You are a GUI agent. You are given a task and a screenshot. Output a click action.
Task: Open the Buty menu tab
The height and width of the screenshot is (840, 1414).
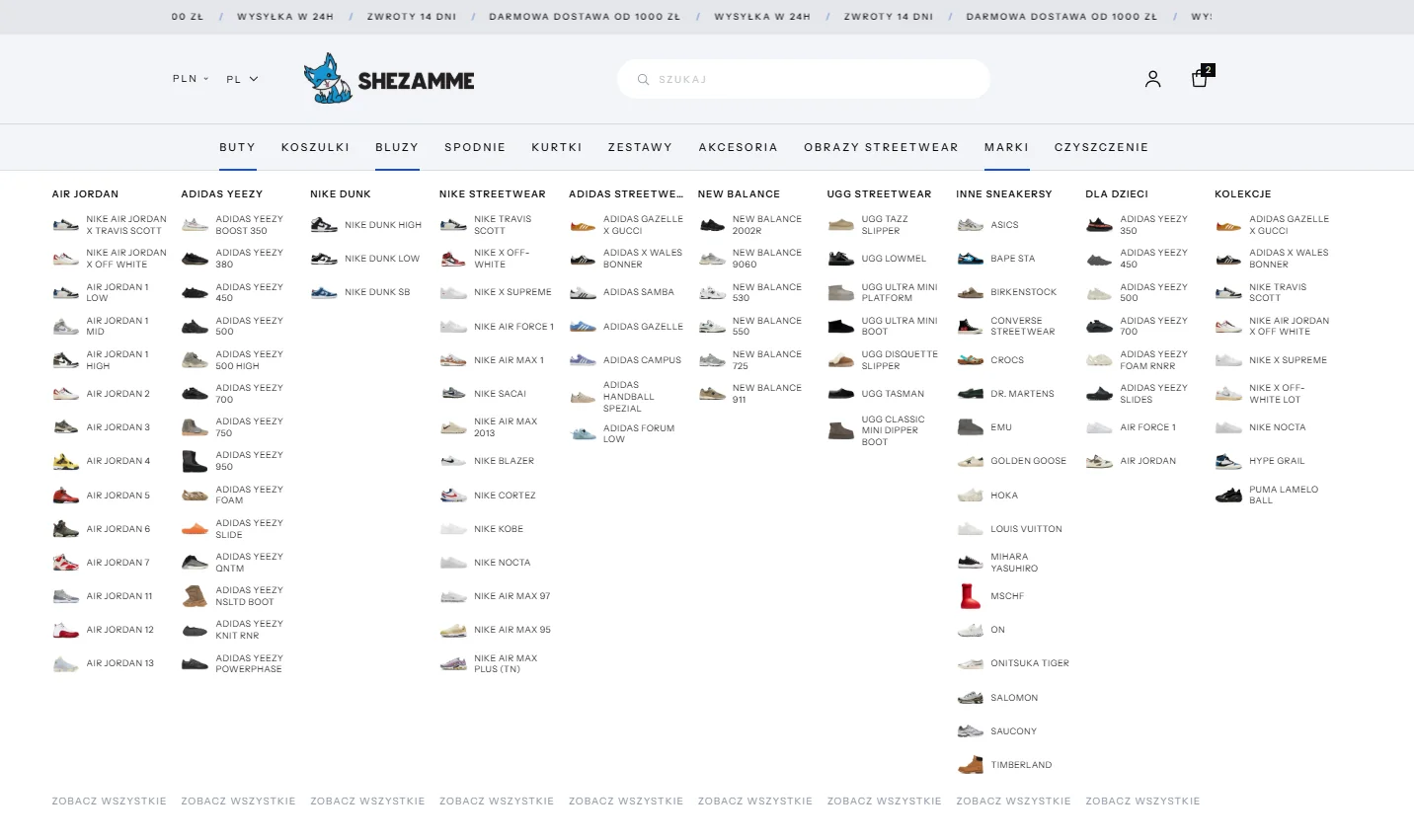(237, 147)
